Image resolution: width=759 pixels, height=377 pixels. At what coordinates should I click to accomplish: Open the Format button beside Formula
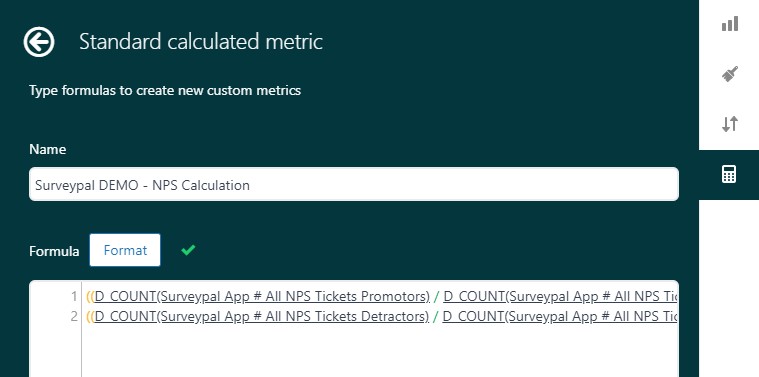click(x=125, y=250)
